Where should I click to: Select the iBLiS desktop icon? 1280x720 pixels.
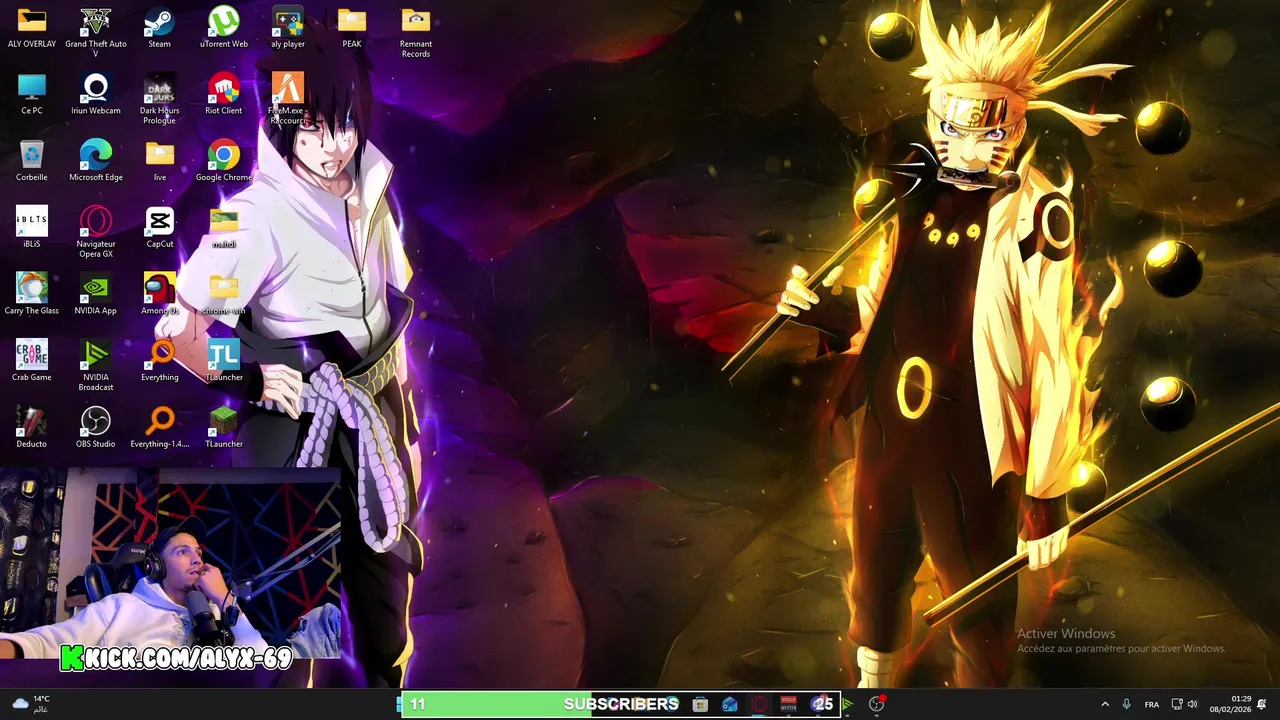coord(32,228)
